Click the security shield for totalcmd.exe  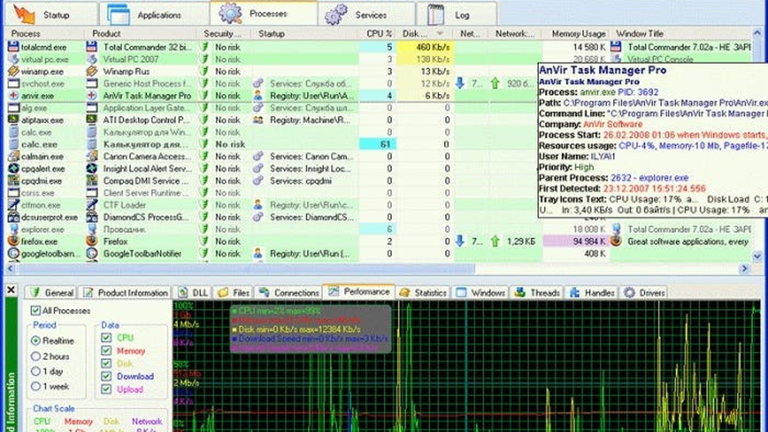tap(205, 47)
